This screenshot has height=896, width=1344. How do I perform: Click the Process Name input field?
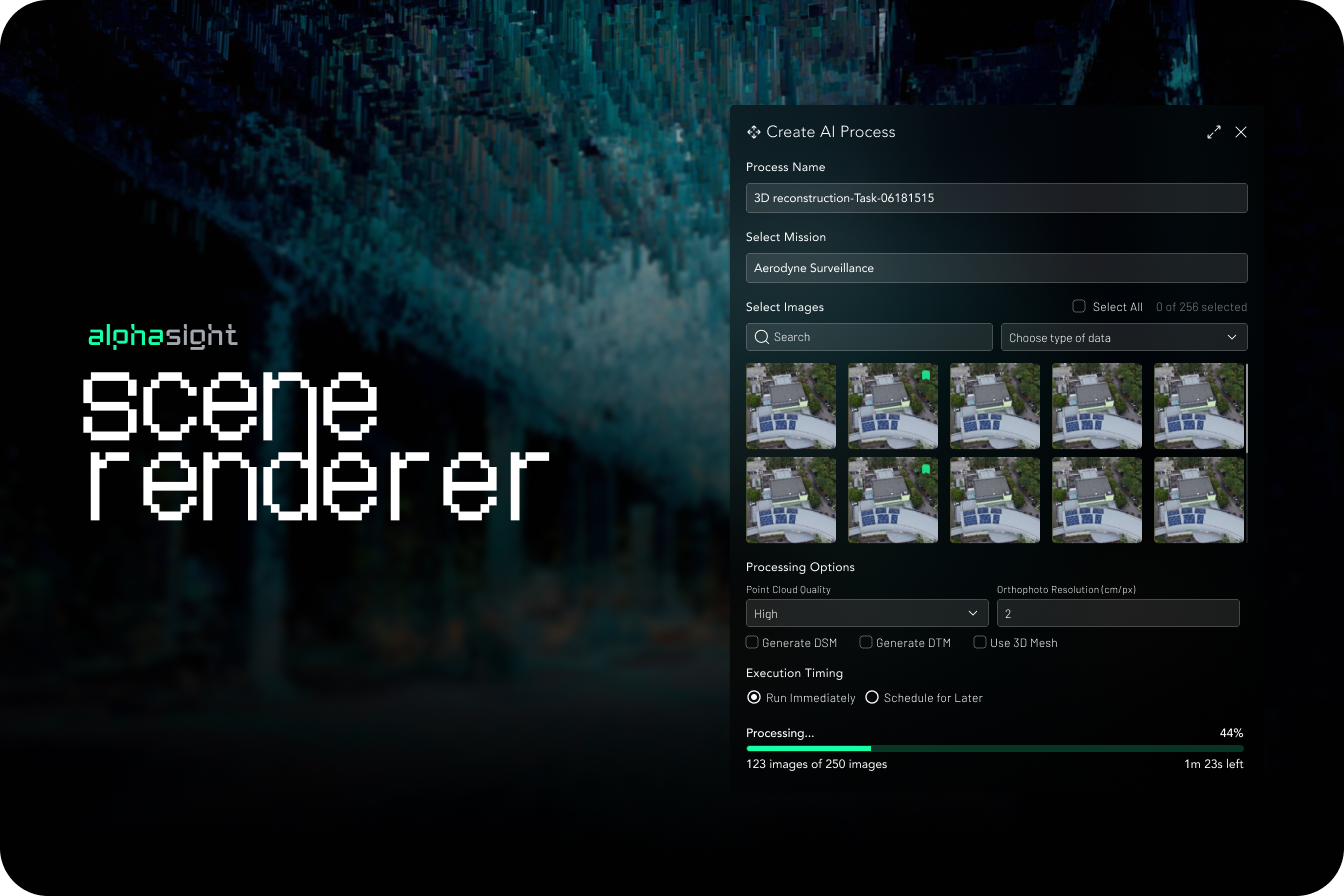click(x=996, y=198)
